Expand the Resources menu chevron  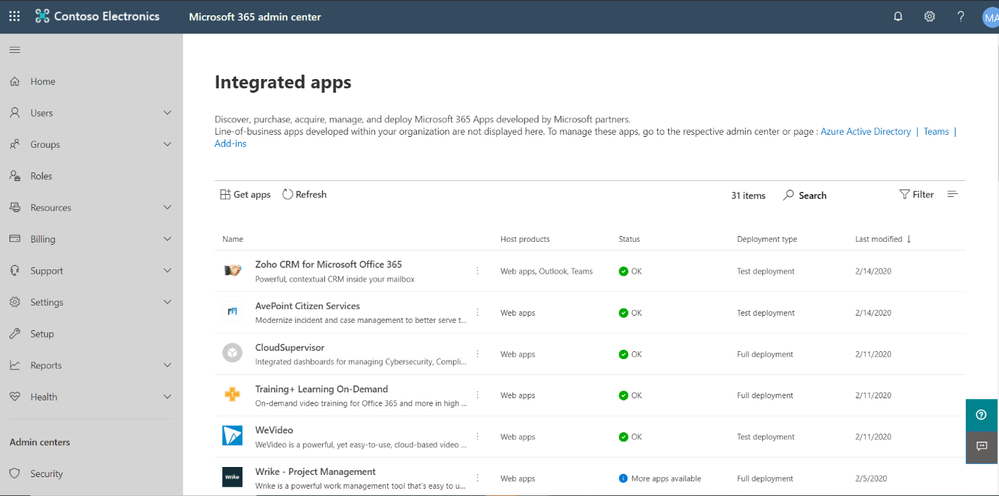click(x=168, y=208)
